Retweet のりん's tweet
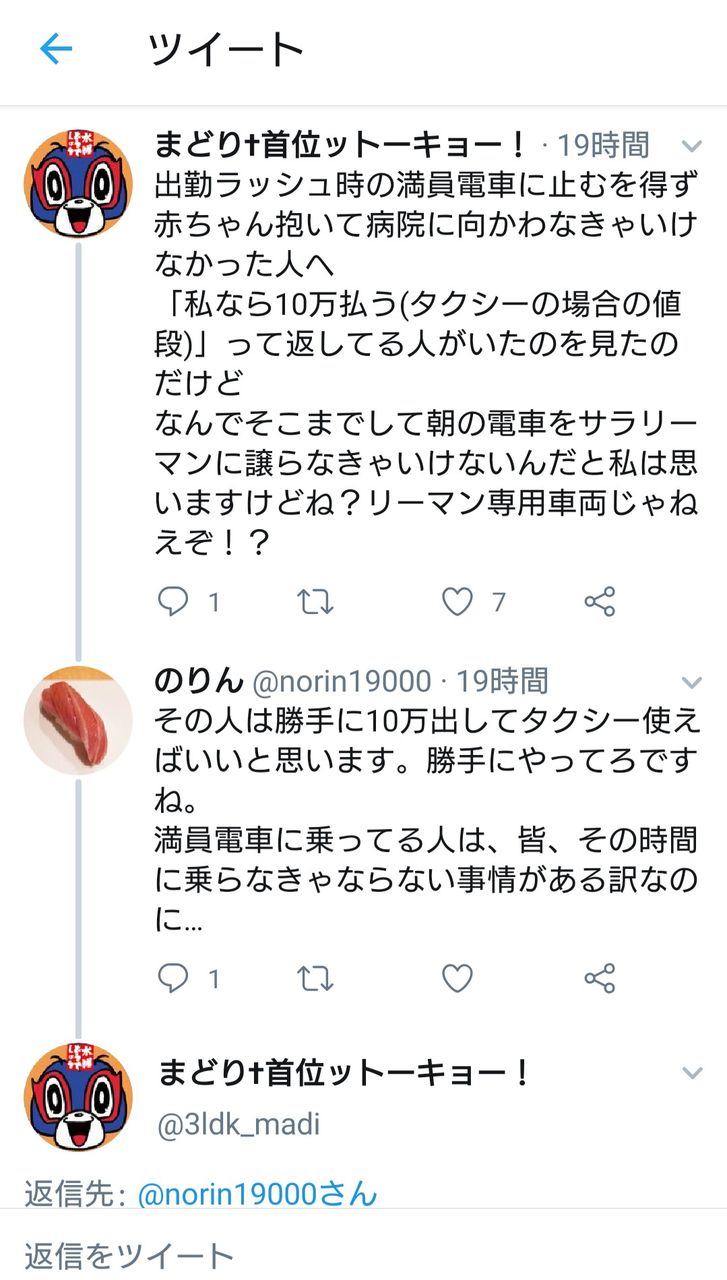 [x=315, y=978]
